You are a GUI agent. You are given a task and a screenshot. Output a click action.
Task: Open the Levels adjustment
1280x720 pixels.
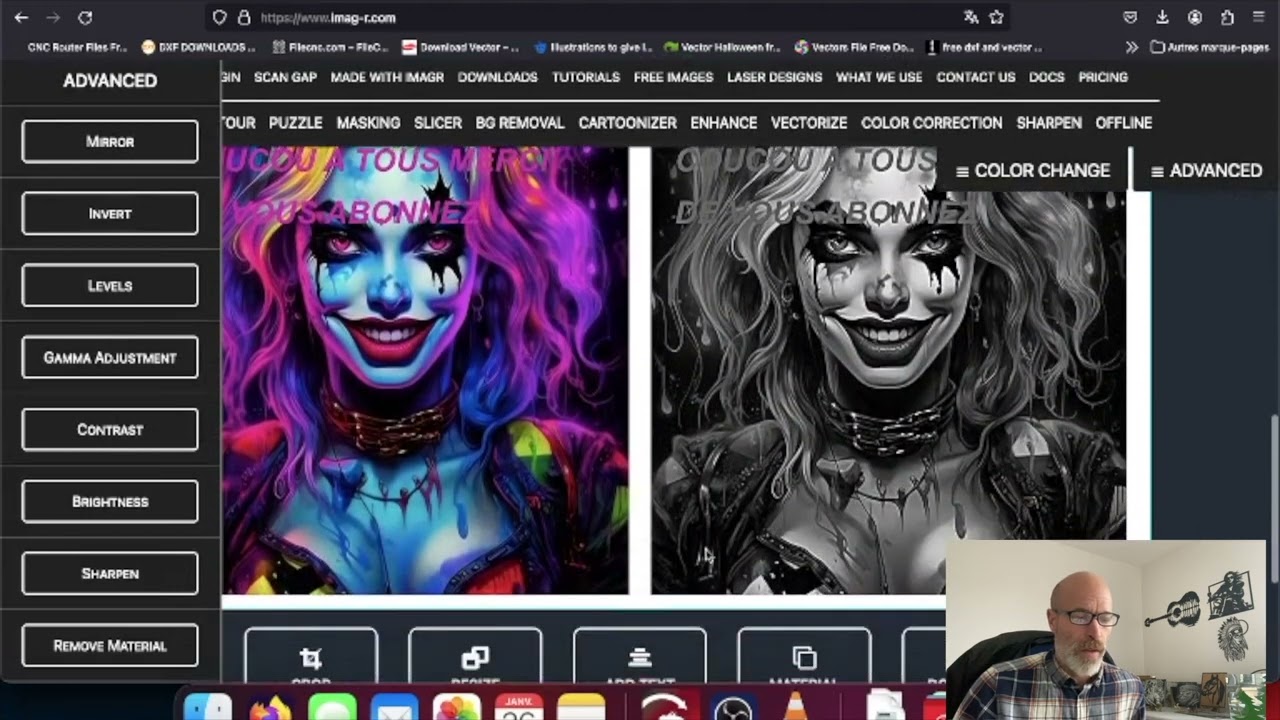(x=110, y=286)
